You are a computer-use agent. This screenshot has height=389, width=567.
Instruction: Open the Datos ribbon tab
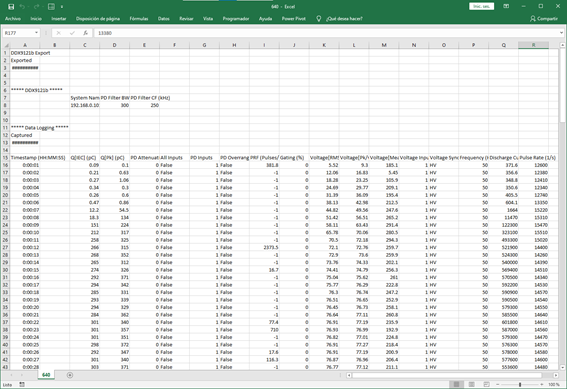(163, 18)
